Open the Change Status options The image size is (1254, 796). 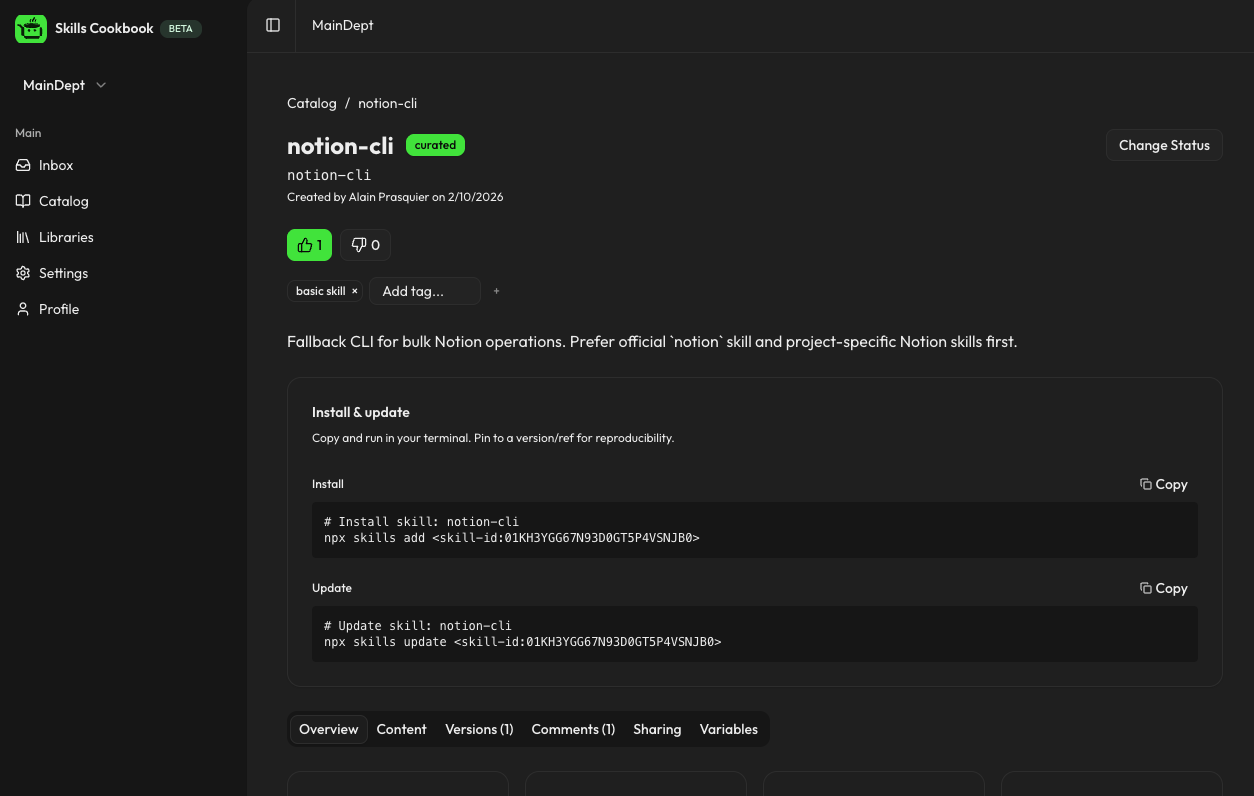(1164, 145)
